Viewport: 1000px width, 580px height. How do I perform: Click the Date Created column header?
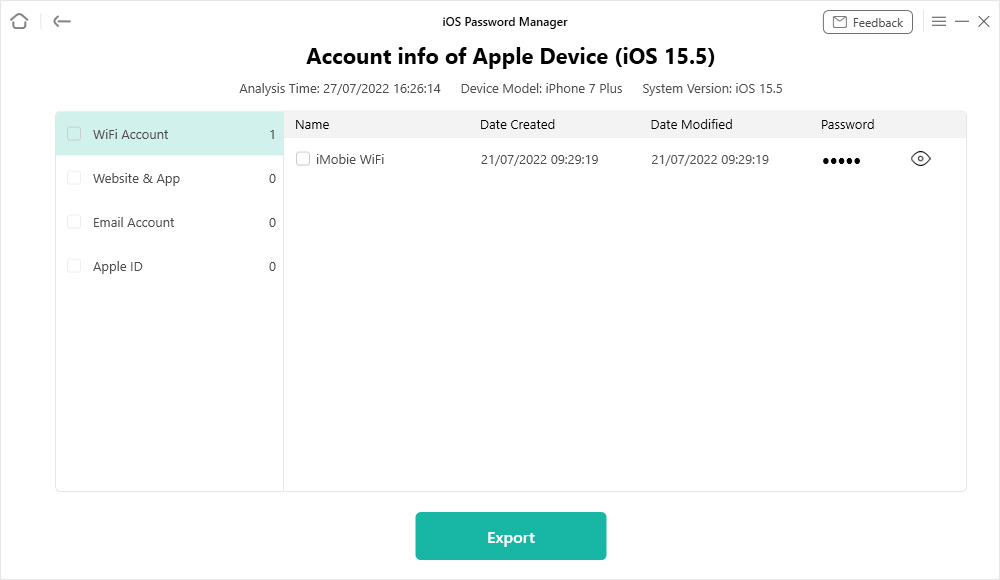(517, 125)
